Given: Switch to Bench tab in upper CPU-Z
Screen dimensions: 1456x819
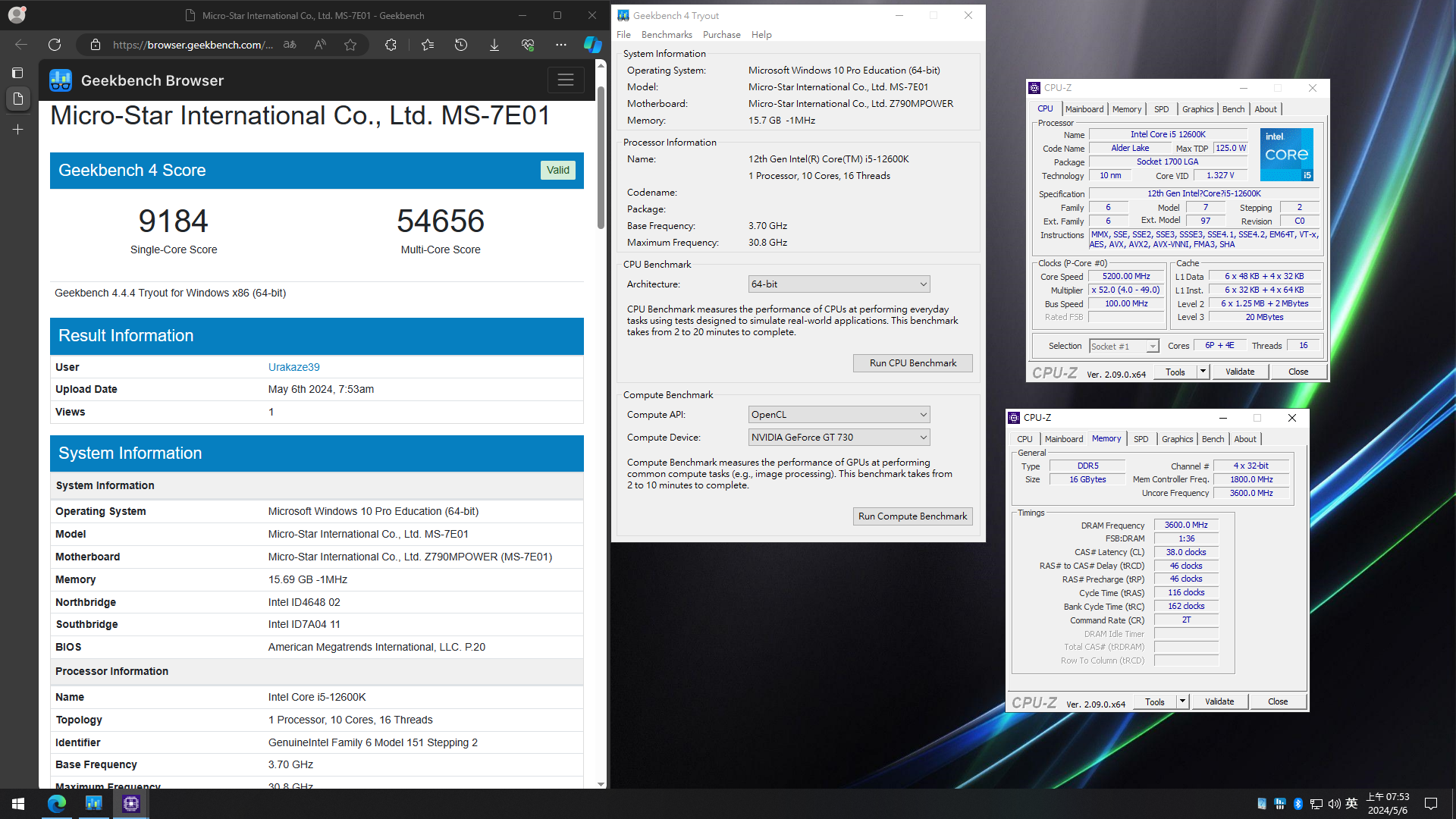Looking at the screenshot, I should pyautogui.click(x=1233, y=109).
